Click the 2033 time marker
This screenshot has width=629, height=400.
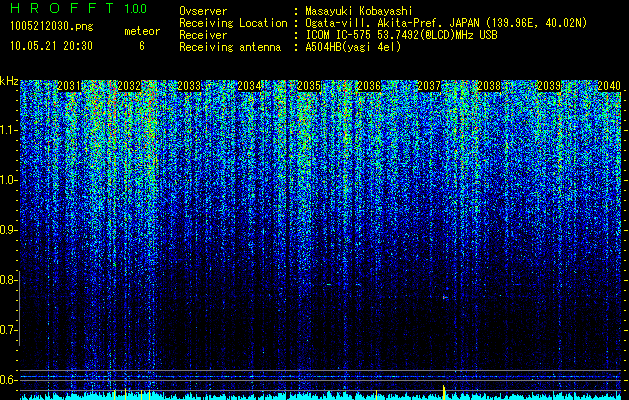[x=189, y=86]
